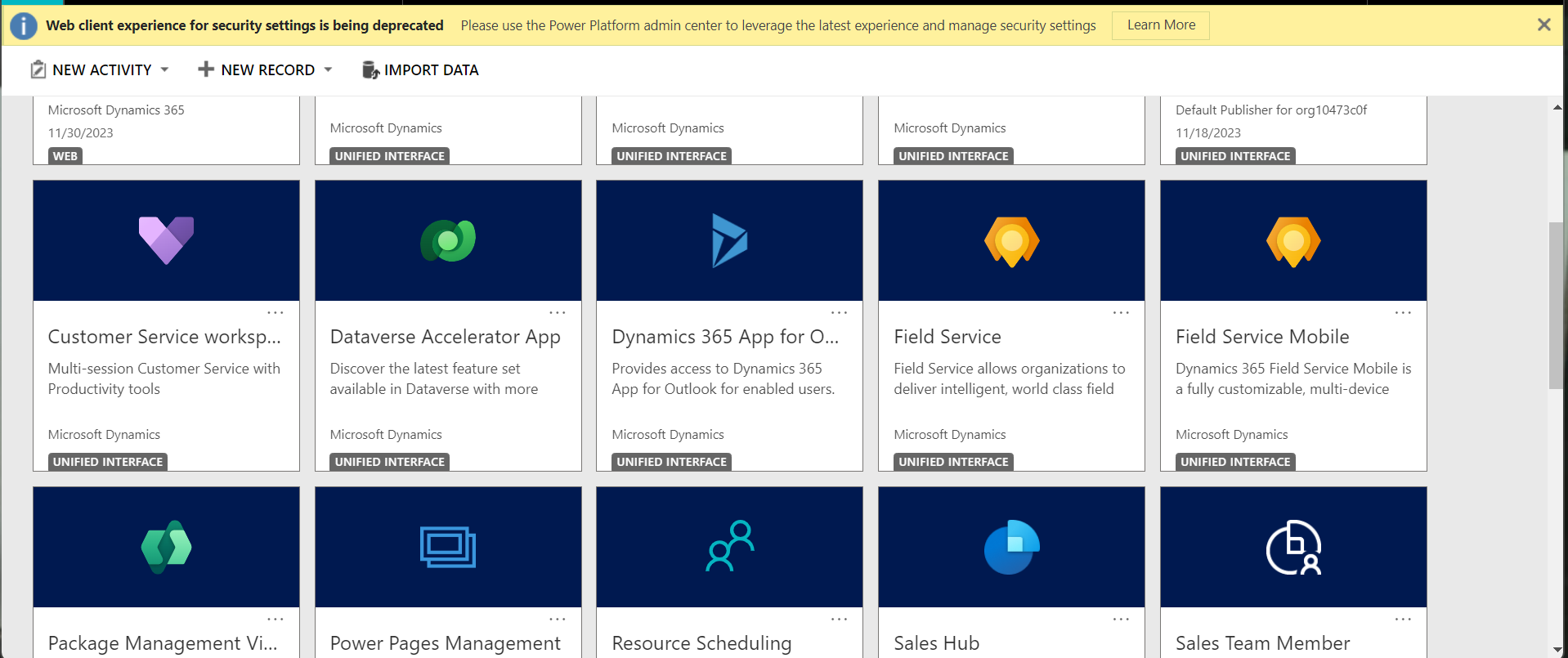This screenshot has height=658, width=1568.
Task: Open the Sales Team Member title
Action: [1263, 643]
